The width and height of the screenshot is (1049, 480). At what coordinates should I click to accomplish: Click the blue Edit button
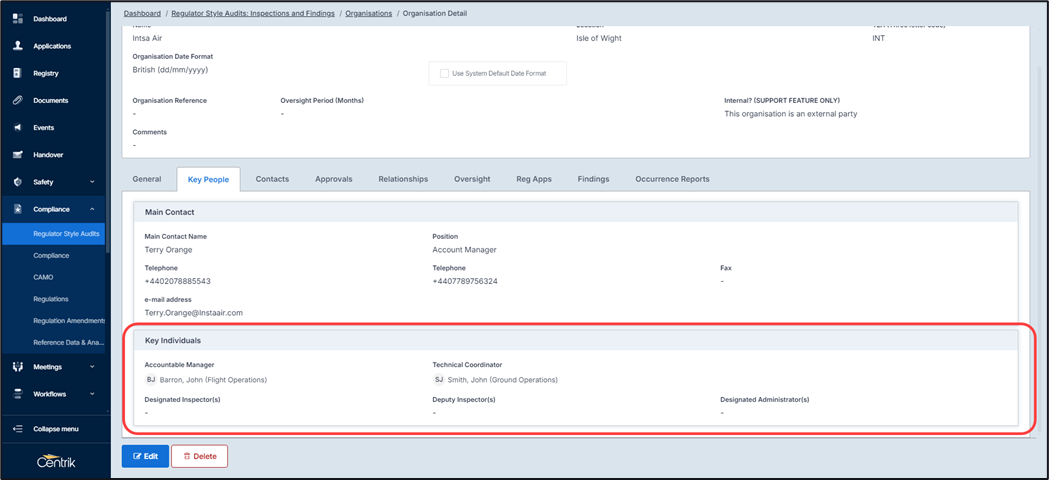[145, 456]
